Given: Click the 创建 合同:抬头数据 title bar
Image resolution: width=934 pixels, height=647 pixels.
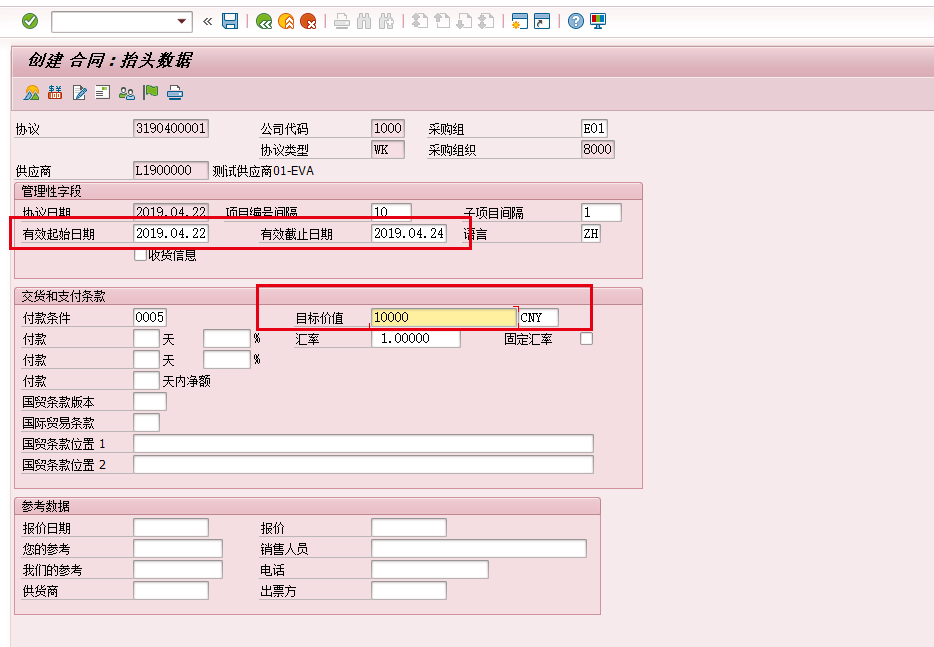Looking at the screenshot, I should pos(110,60).
